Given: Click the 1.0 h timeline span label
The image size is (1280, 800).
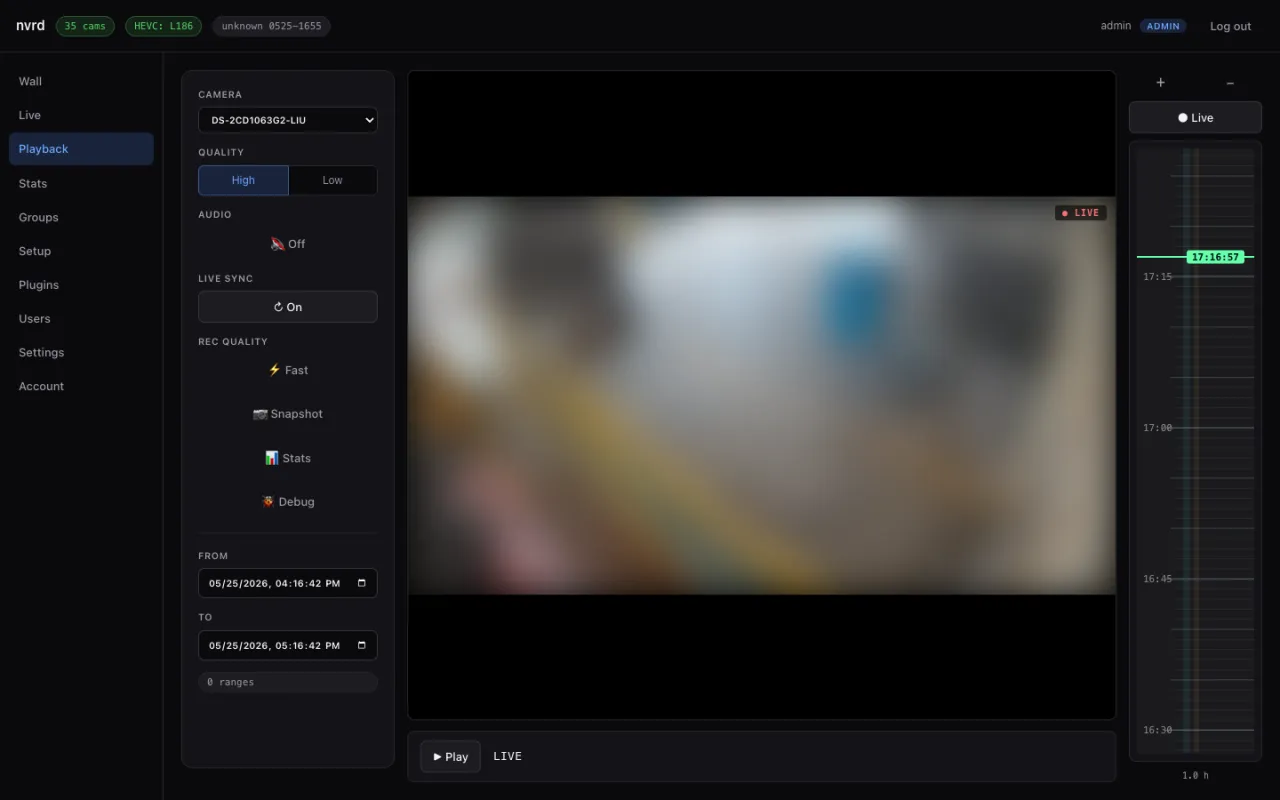Looking at the screenshot, I should pos(1195,775).
